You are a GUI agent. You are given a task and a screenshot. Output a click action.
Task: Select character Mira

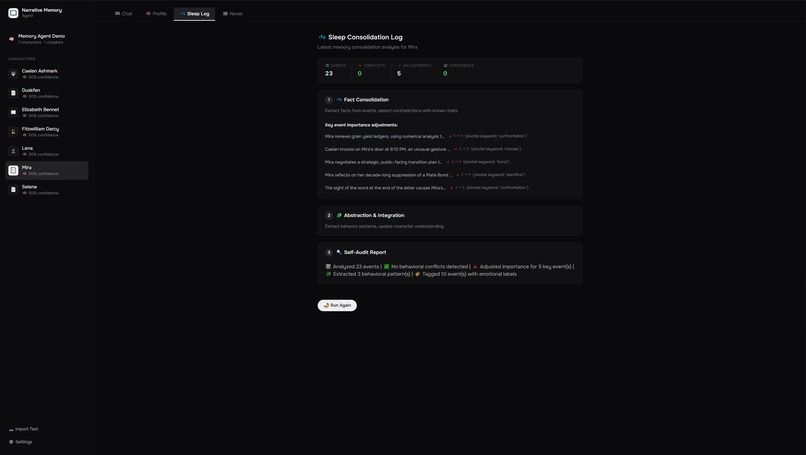[47, 170]
